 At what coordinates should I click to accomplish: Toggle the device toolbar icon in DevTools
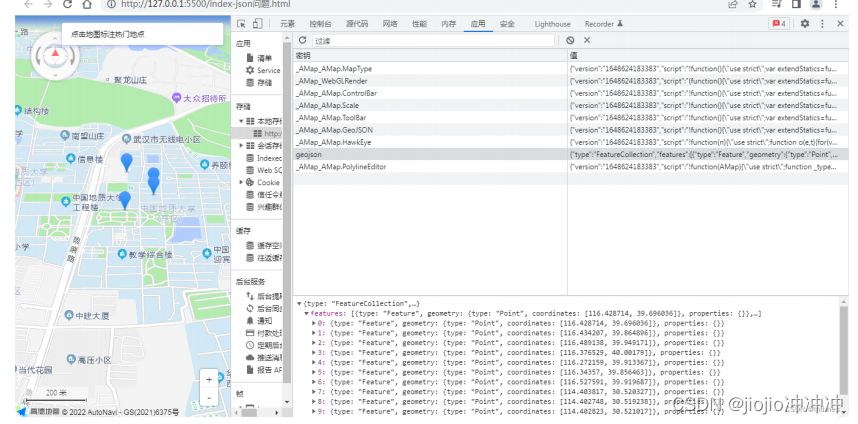point(257,24)
